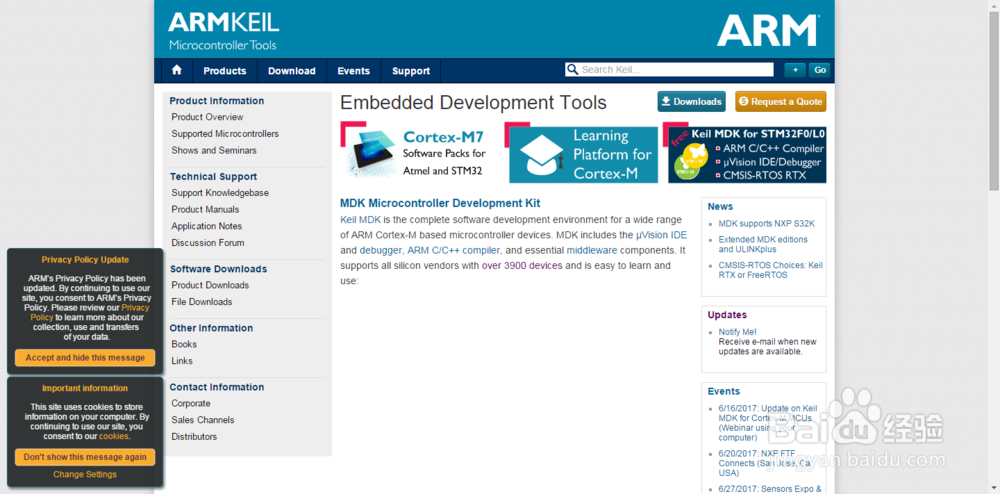The height and width of the screenshot is (494, 1000).
Task: Open Product Overview link
Action: (207, 117)
